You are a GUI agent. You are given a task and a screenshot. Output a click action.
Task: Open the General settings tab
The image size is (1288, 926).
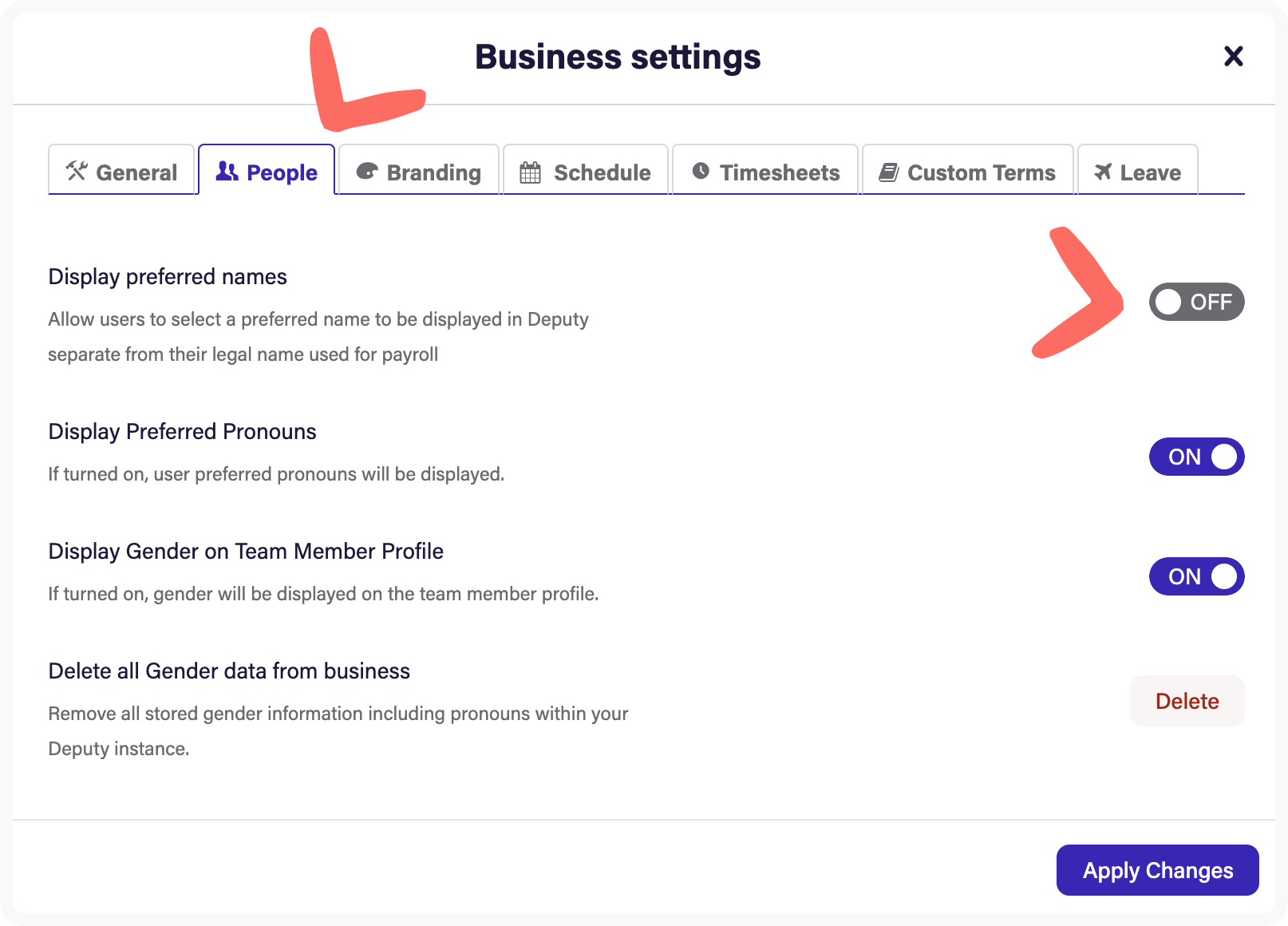point(122,172)
